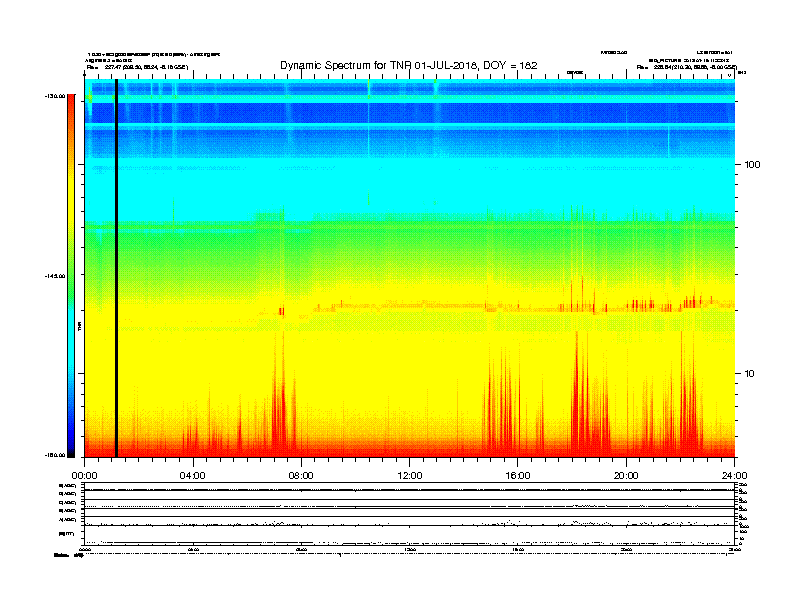
Task: Click the '12:00' time axis label
Action: 410,476
